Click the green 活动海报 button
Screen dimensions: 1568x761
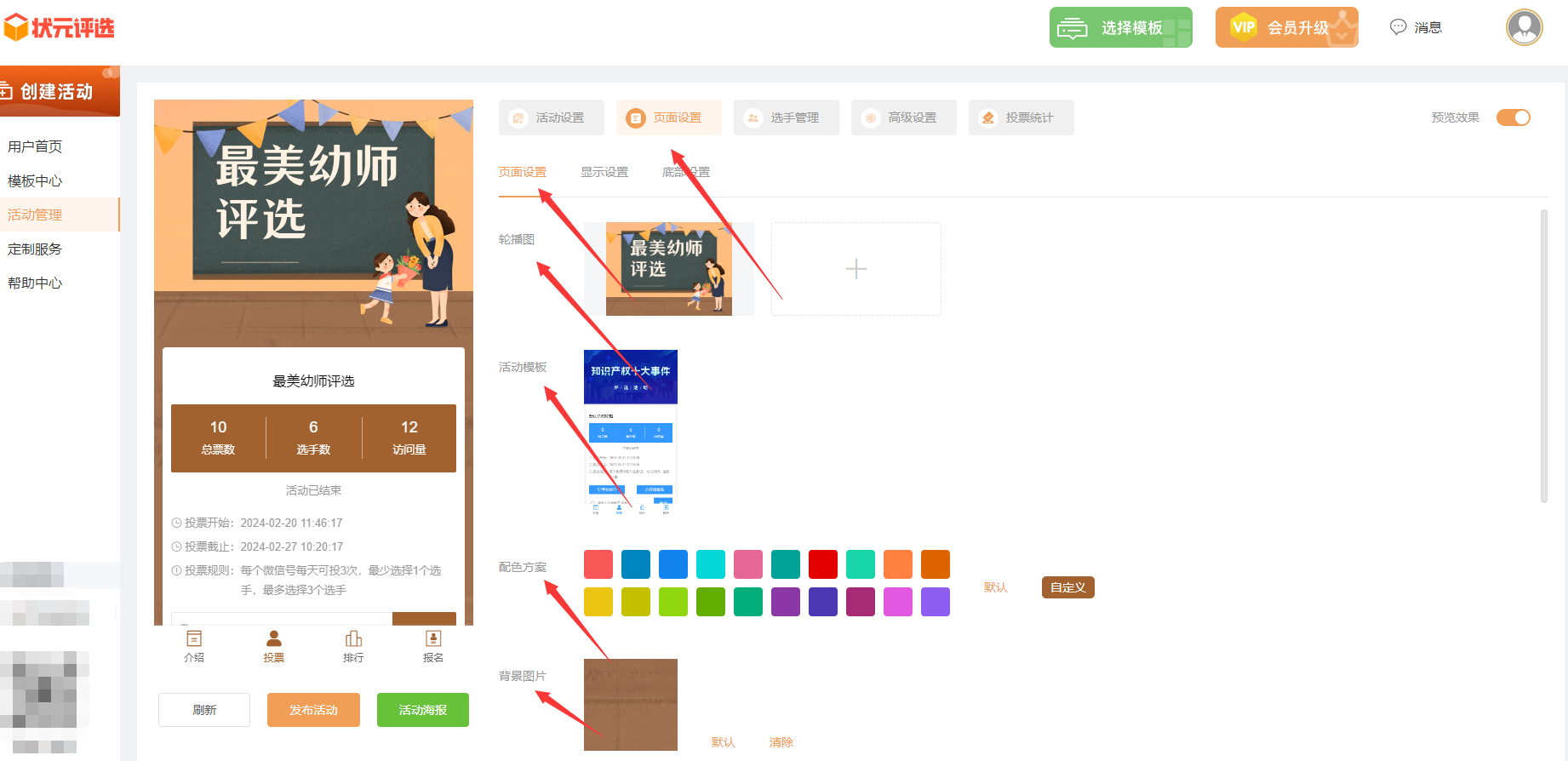tap(422, 710)
